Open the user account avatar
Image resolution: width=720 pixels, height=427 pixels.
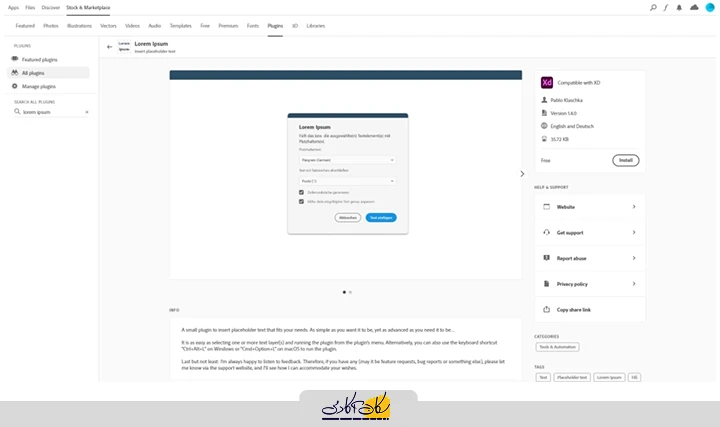(x=708, y=7)
